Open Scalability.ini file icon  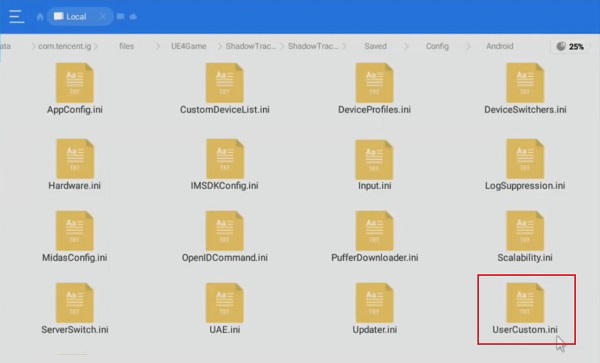525,231
